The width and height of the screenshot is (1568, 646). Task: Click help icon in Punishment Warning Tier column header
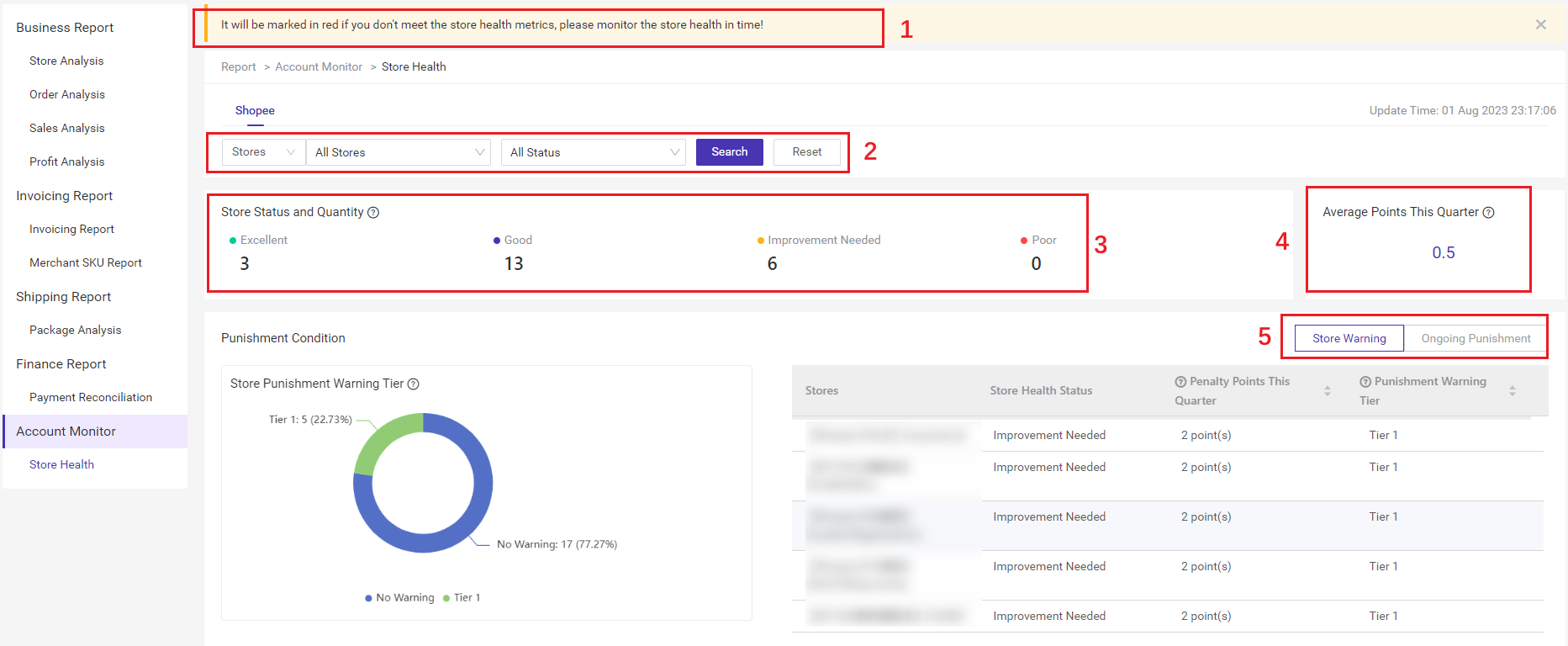coord(1365,382)
